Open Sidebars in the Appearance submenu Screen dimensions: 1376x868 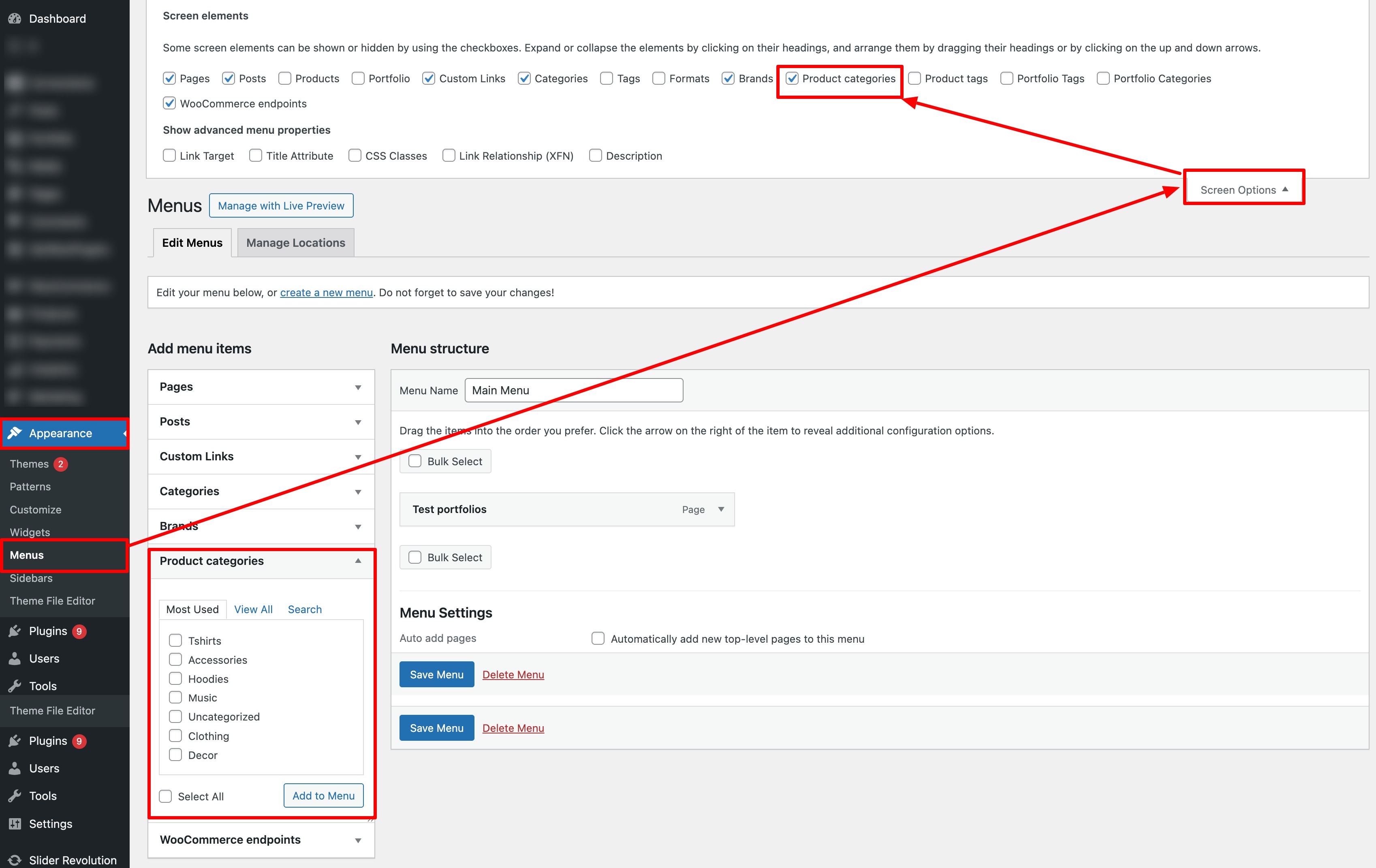click(x=32, y=578)
